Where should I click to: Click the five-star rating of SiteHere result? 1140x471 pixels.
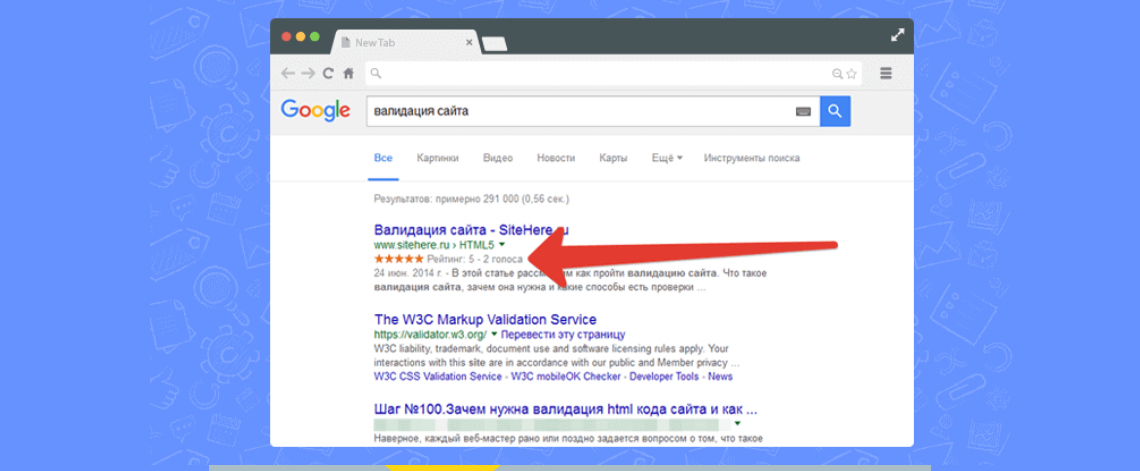398,259
